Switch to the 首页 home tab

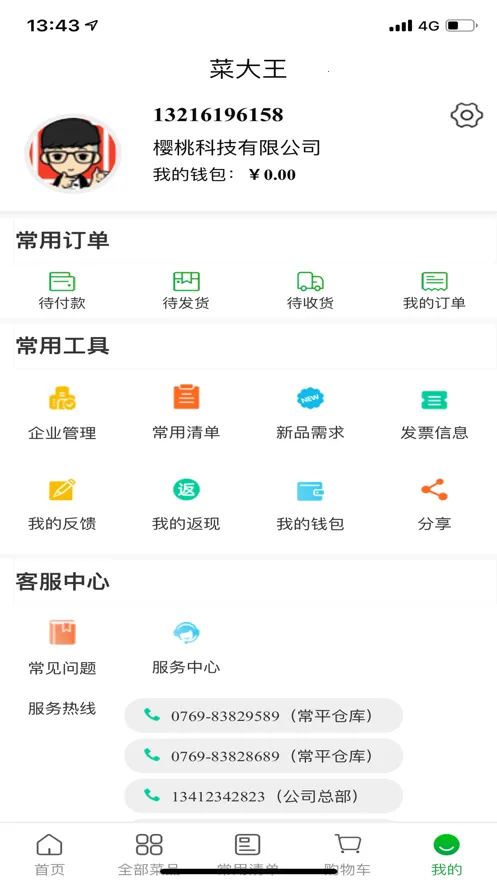pos(50,854)
